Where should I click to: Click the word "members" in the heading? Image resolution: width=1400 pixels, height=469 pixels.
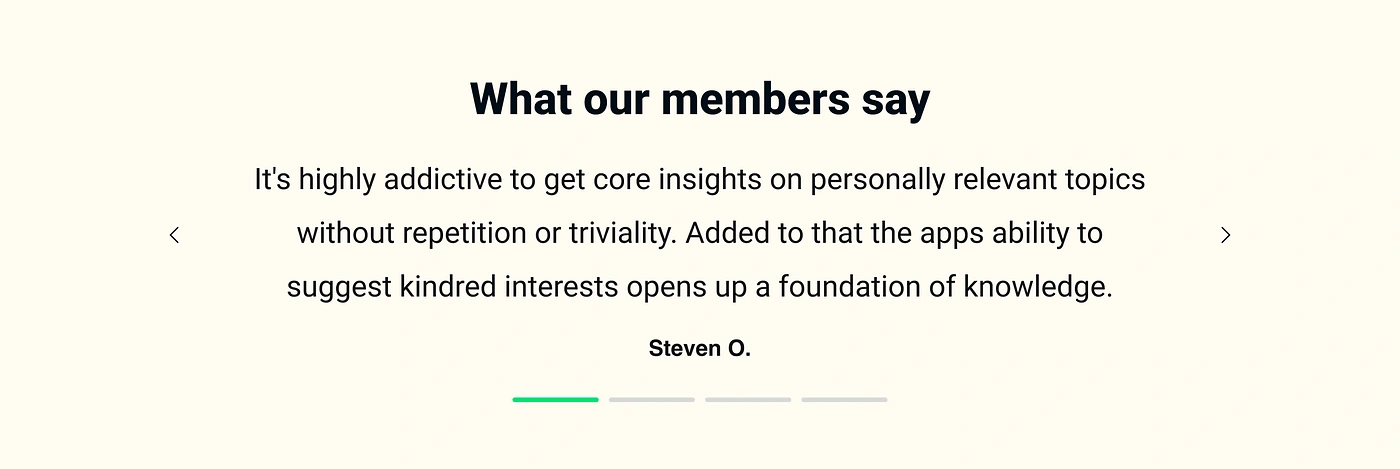741,99
